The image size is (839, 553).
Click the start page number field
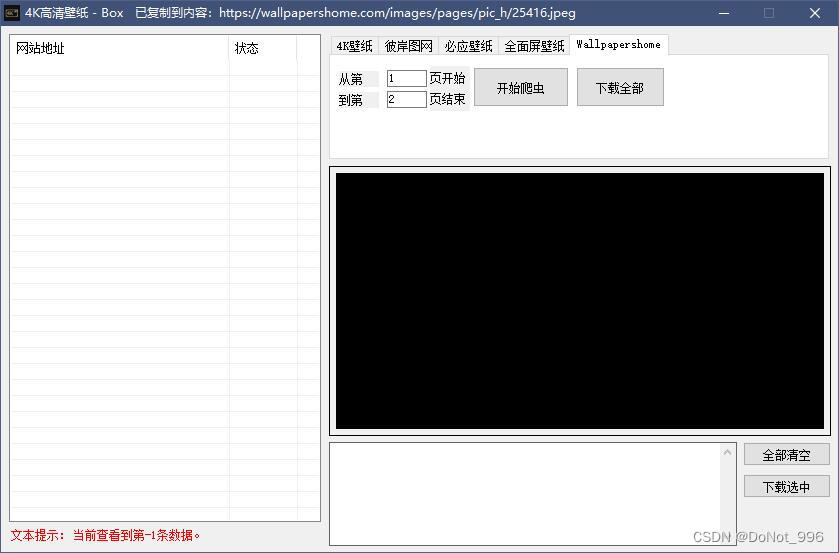coord(407,79)
